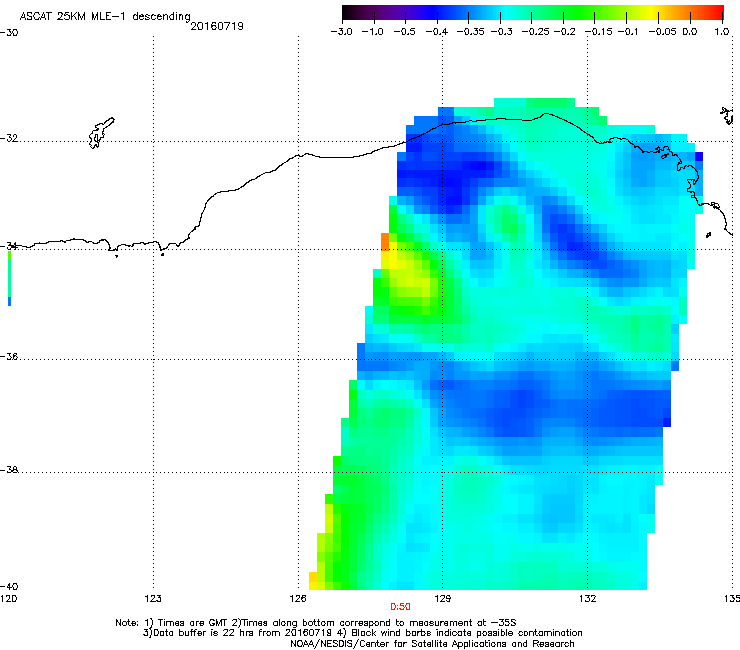The width and height of the screenshot is (740, 650).
Task: Click the date label 20160719 near title
Action: [x=217, y=26]
